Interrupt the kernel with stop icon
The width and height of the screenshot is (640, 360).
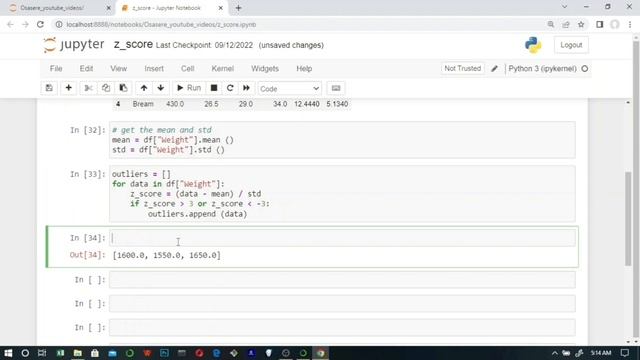[x=213, y=88]
